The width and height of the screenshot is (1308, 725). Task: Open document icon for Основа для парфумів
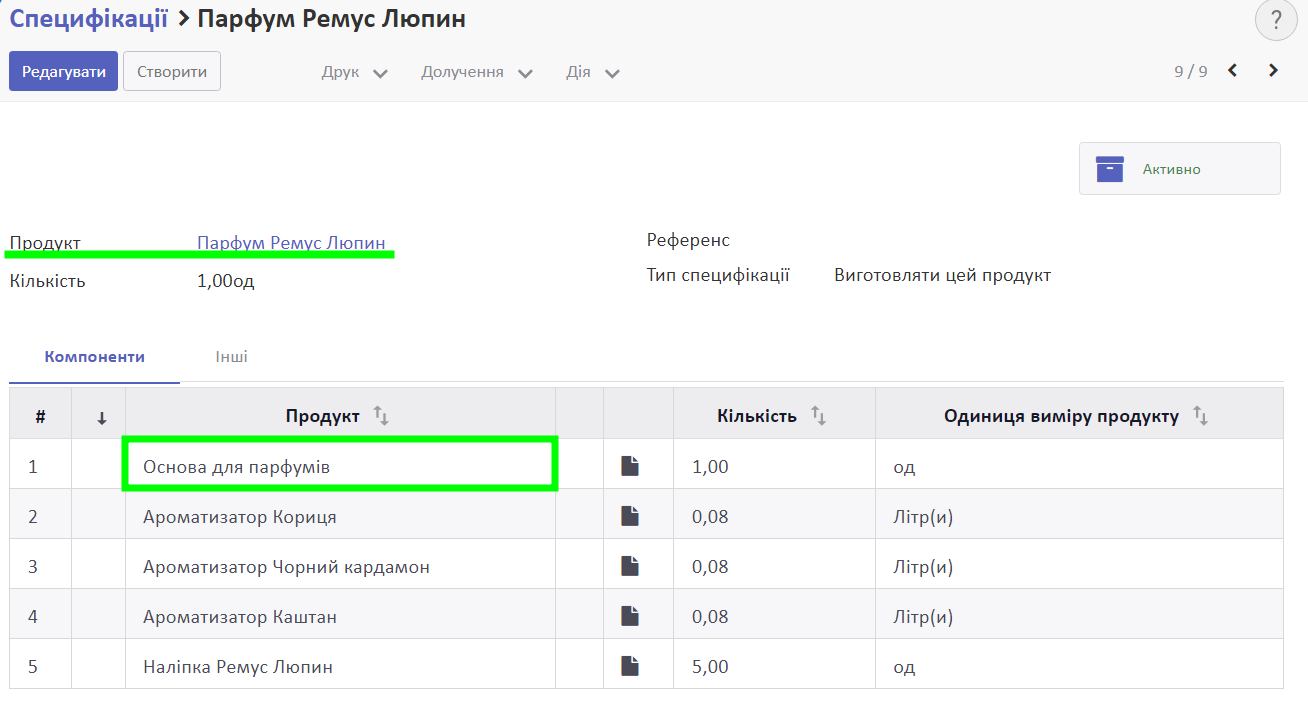coord(630,465)
